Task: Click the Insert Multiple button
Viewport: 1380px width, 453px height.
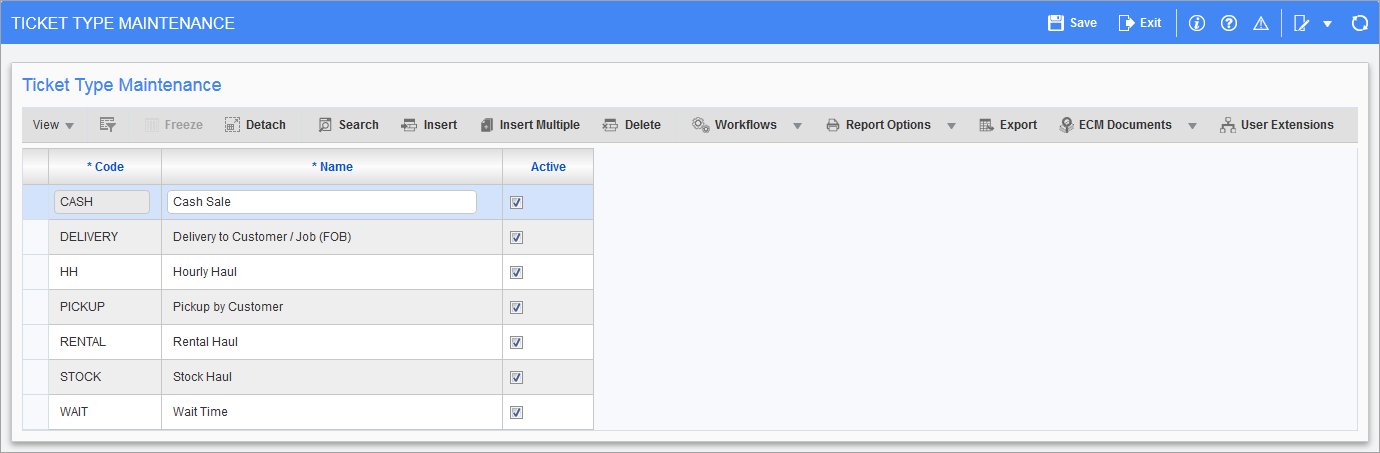Action: (529, 125)
